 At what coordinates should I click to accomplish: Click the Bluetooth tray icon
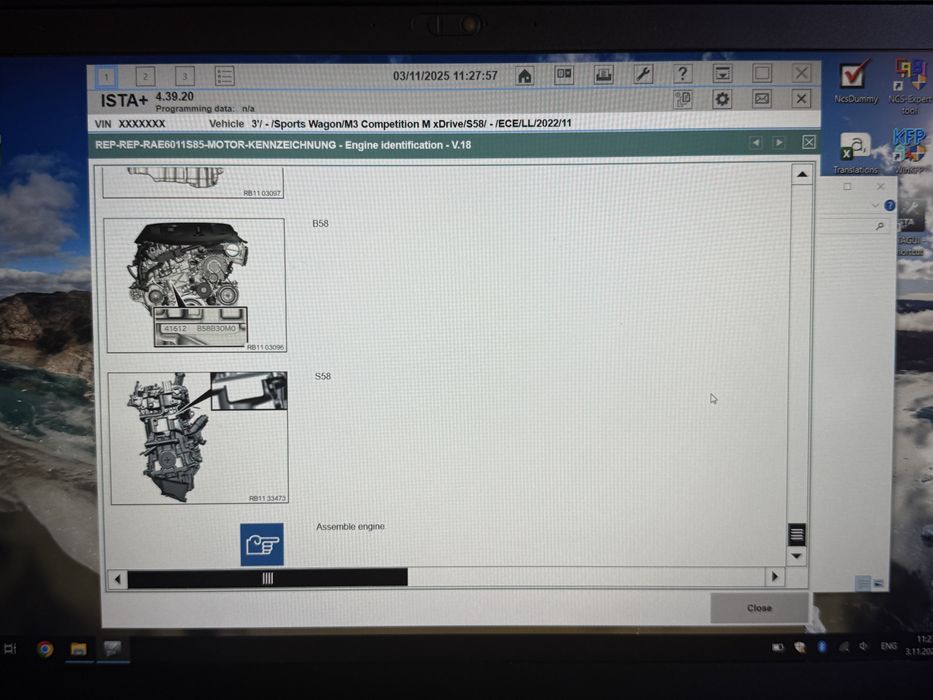pyautogui.click(x=822, y=646)
